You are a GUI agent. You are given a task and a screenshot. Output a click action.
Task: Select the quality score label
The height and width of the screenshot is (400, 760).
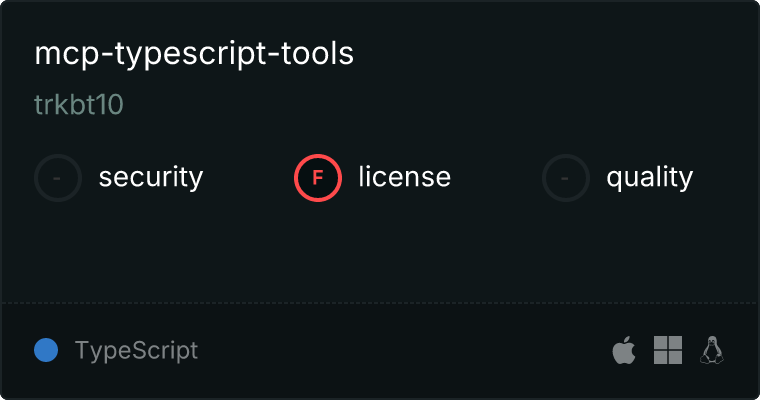tap(649, 178)
